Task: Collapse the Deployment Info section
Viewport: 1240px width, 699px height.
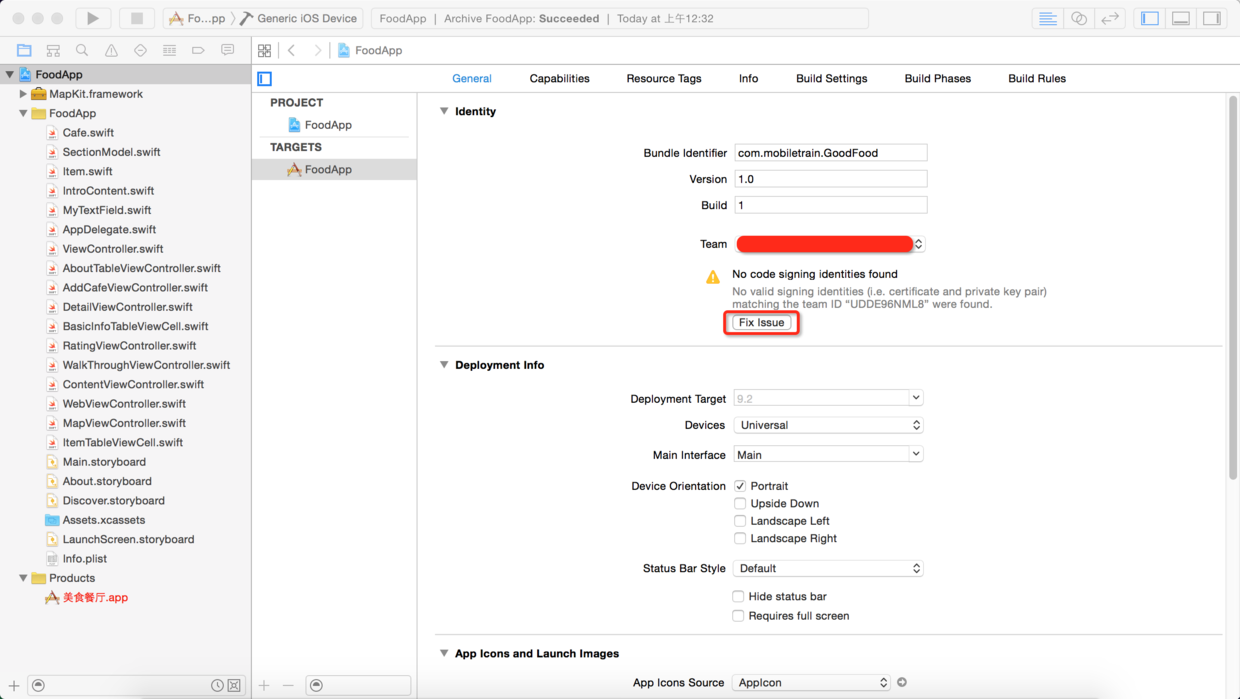Action: point(444,365)
